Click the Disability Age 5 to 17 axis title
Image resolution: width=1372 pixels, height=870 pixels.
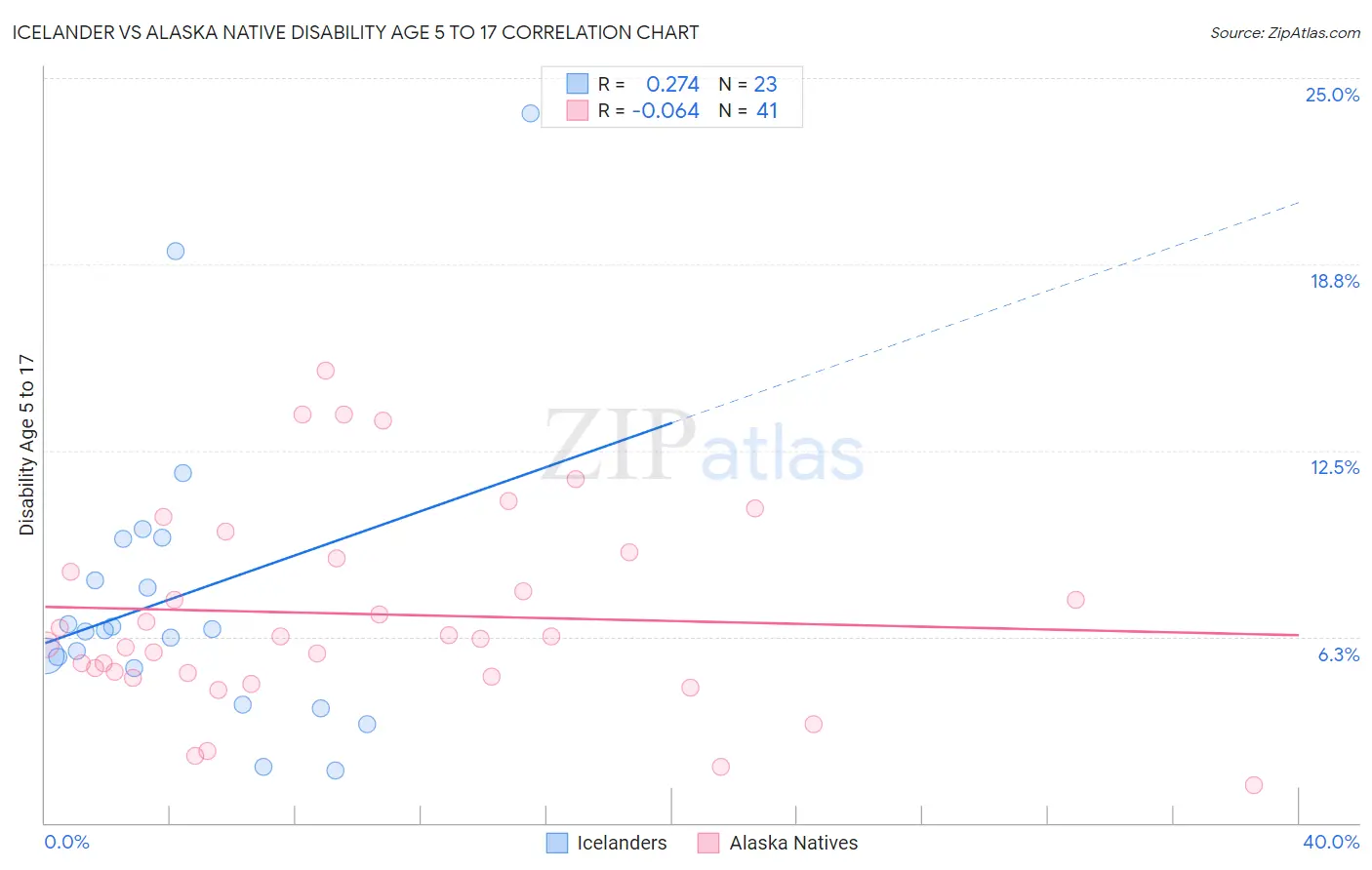(x=26, y=445)
